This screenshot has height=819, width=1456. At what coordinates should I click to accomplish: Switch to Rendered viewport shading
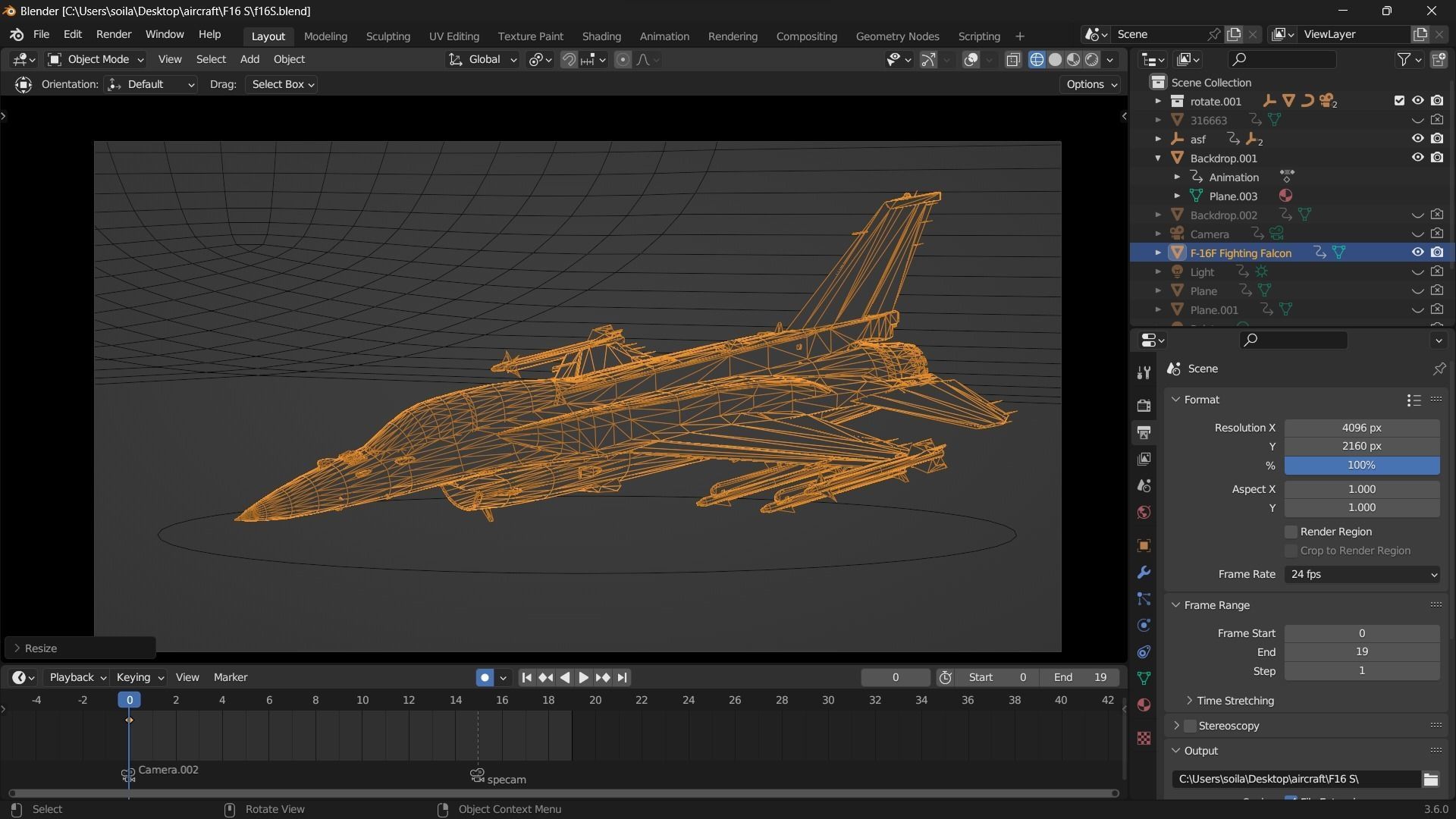(x=1092, y=59)
